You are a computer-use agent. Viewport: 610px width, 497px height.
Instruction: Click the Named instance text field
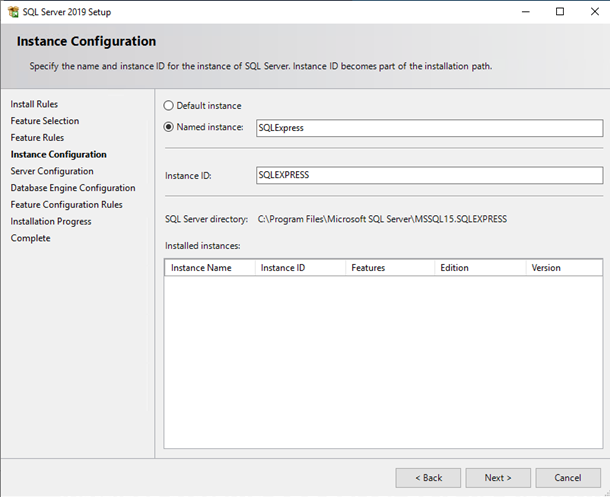click(x=429, y=128)
